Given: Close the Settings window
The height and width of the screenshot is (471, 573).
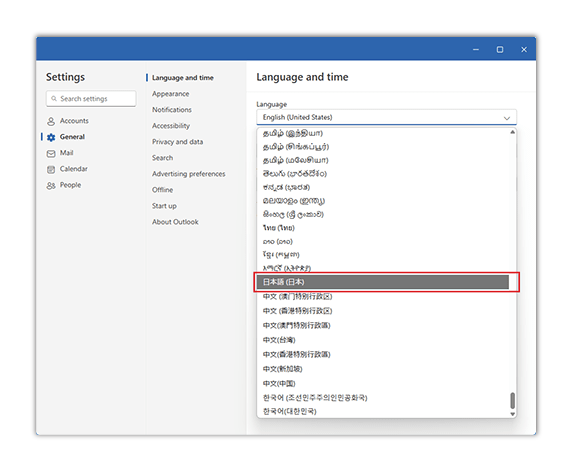Looking at the screenshot, I should coord(524,49).
